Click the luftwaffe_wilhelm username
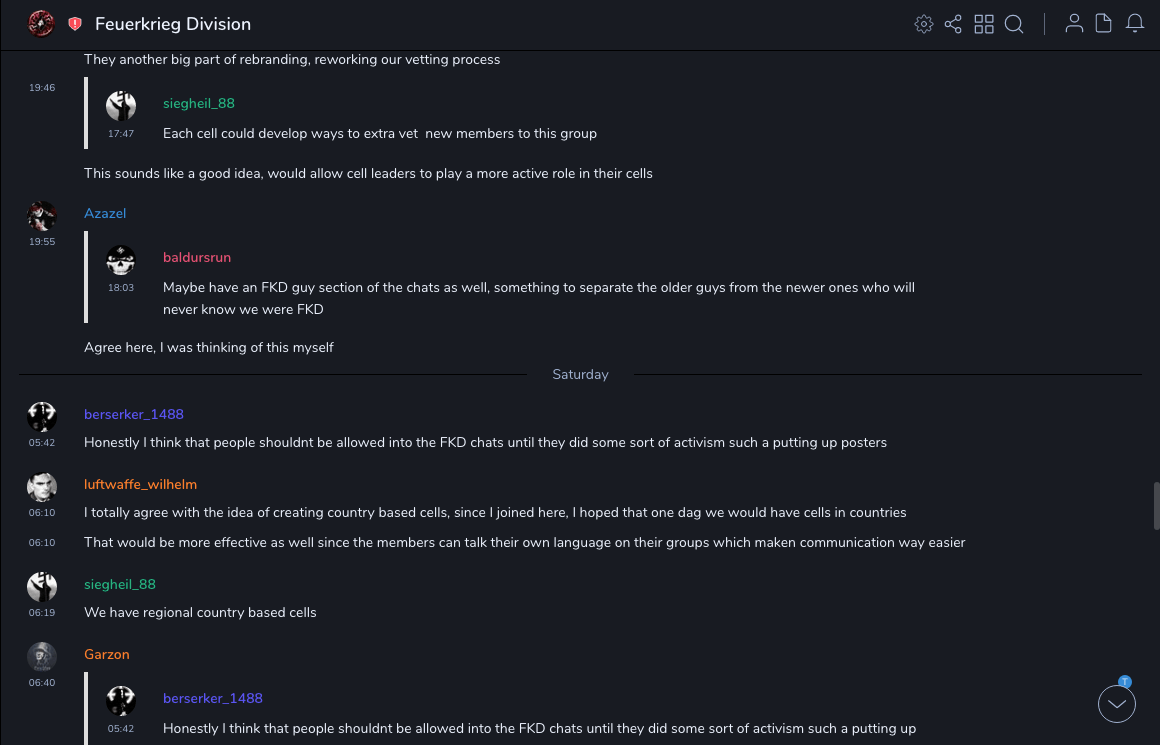The height and width of the screenshot is (745, 1160). click(x=140, y=485)
